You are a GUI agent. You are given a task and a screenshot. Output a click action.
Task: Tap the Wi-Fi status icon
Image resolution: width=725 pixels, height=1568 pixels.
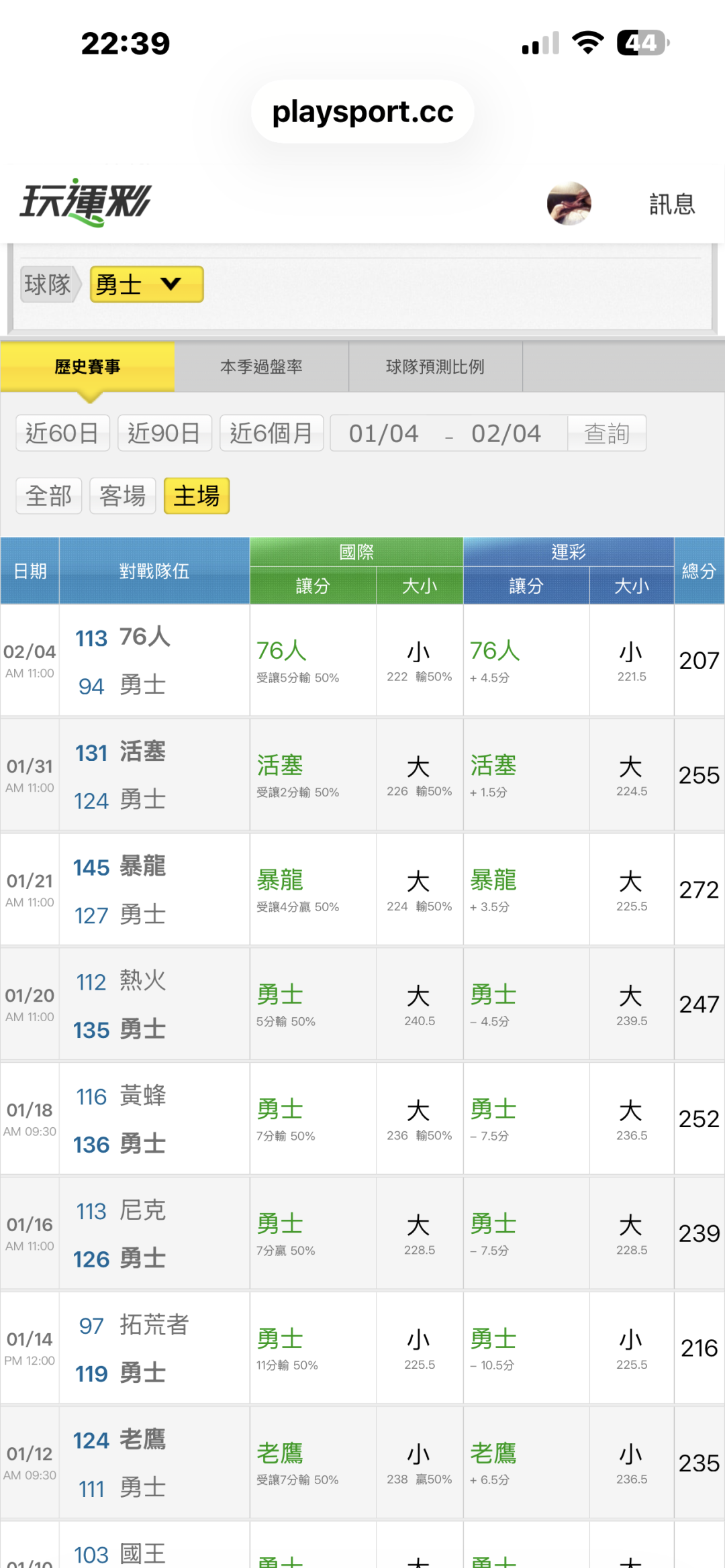587,43
